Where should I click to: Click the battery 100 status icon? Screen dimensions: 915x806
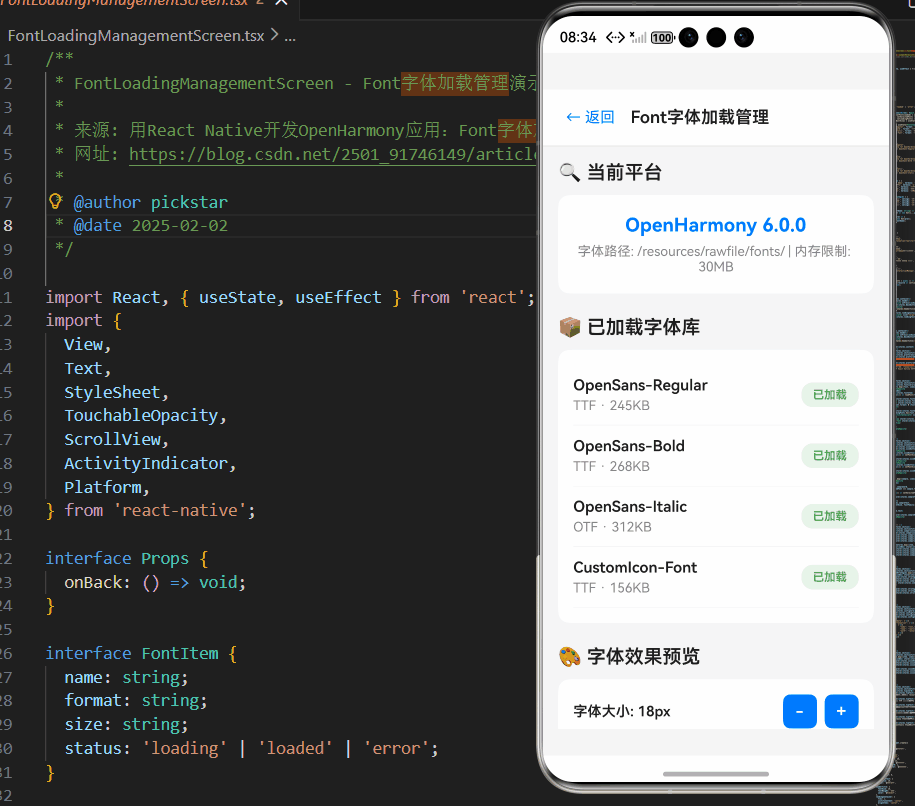tap(662, 38)
